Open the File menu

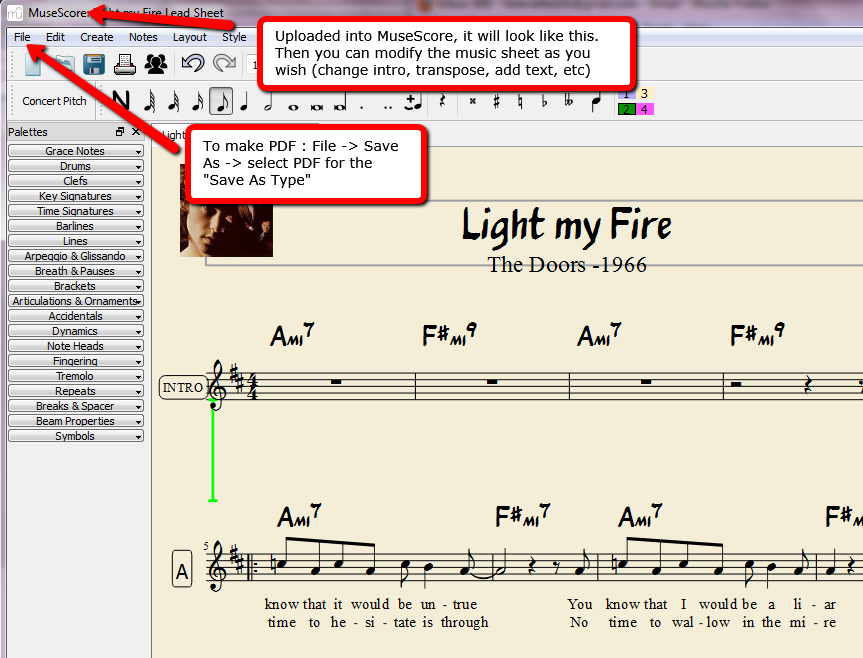coord(22,37)
